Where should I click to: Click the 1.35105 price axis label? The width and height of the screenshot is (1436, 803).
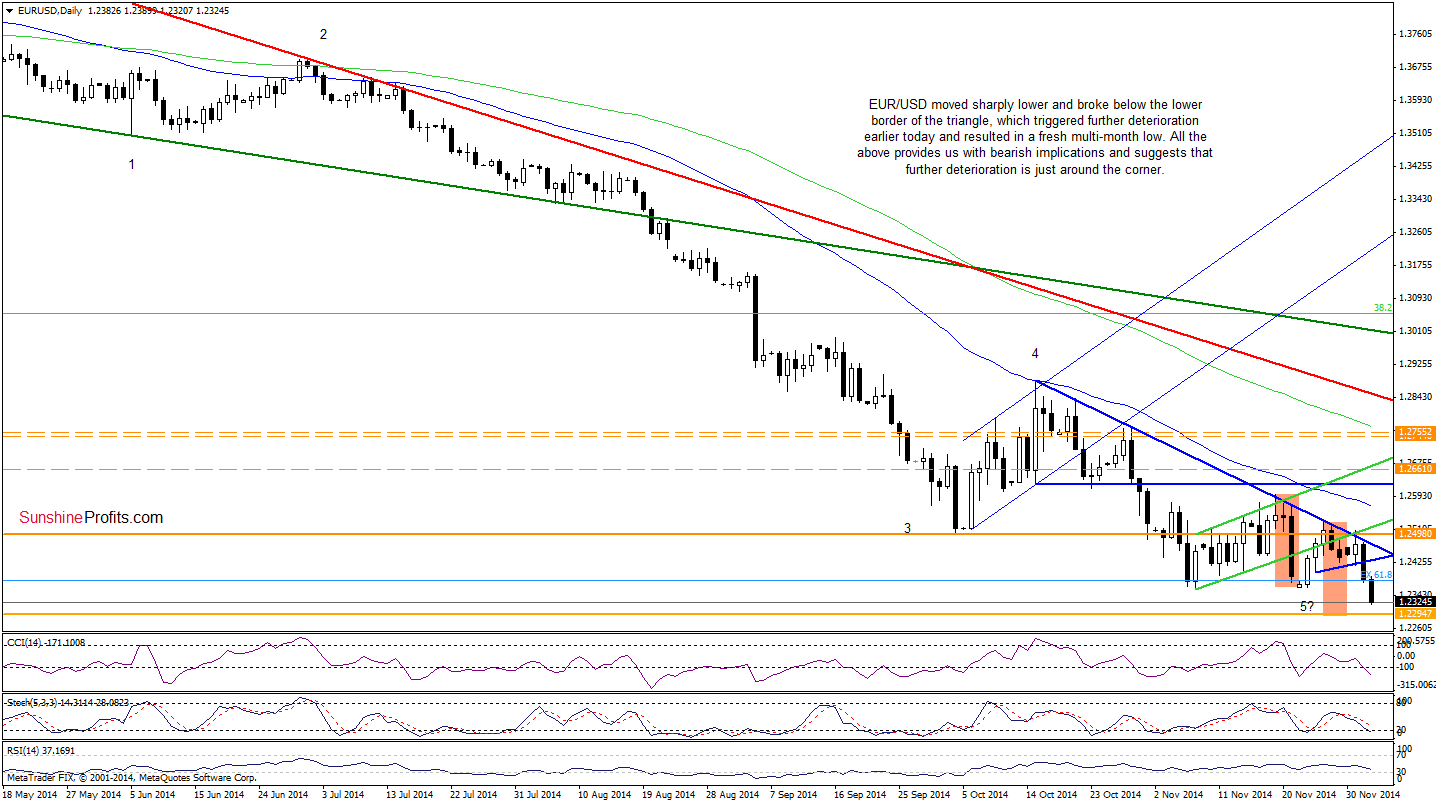(x=1414, y=133)
